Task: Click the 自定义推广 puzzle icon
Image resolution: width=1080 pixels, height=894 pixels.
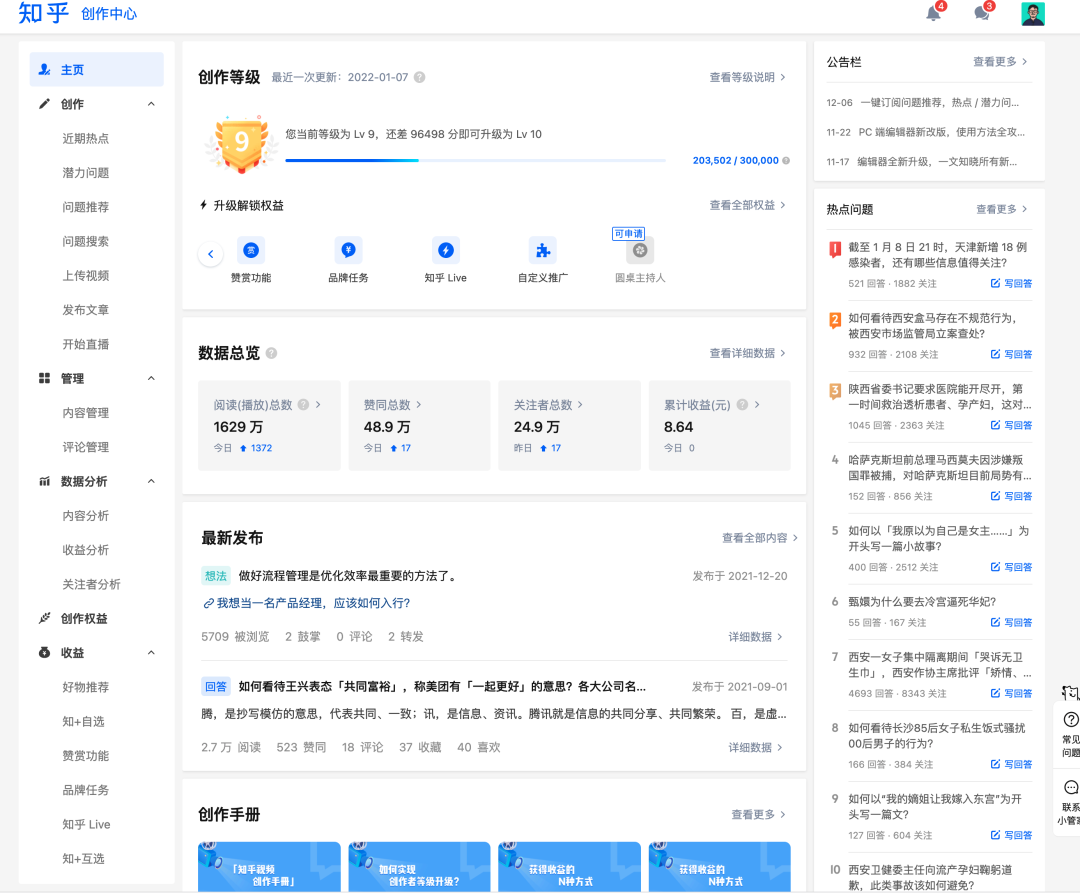Action: [543, 250]
